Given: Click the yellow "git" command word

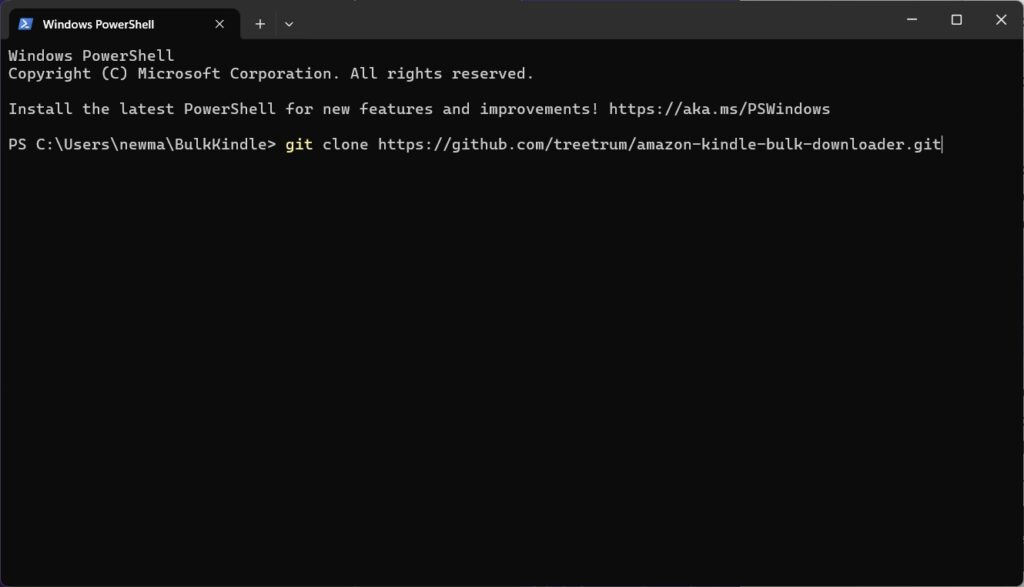Looking at the screenshot, I should pyautogui.click(x=299, y=145).
